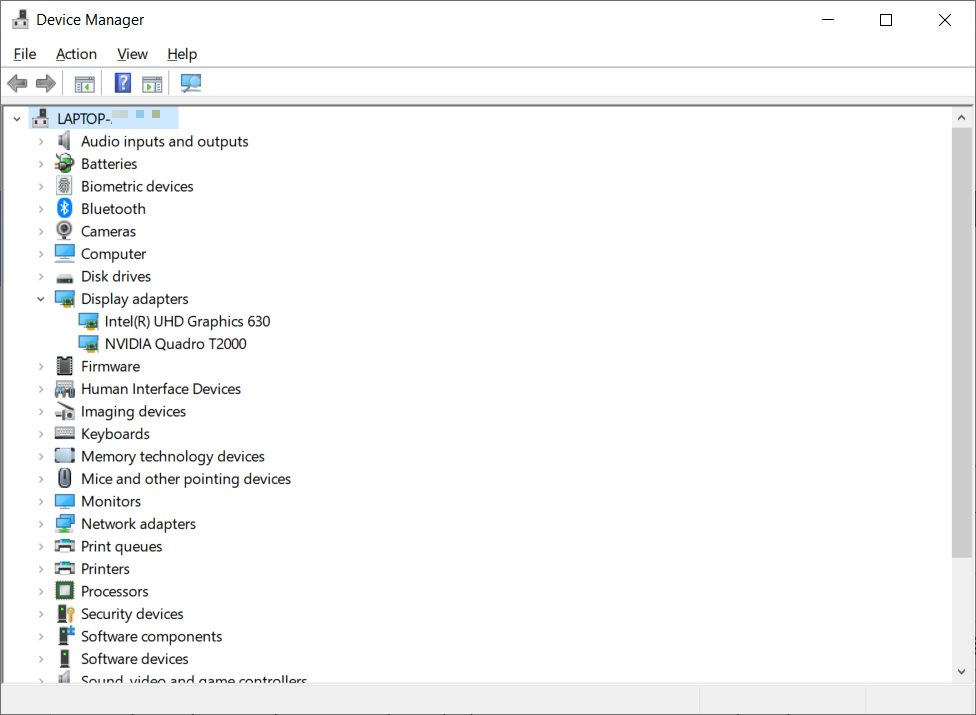
Task: Click the Forward navigation arrow
Action: click(x=45, y=83)
